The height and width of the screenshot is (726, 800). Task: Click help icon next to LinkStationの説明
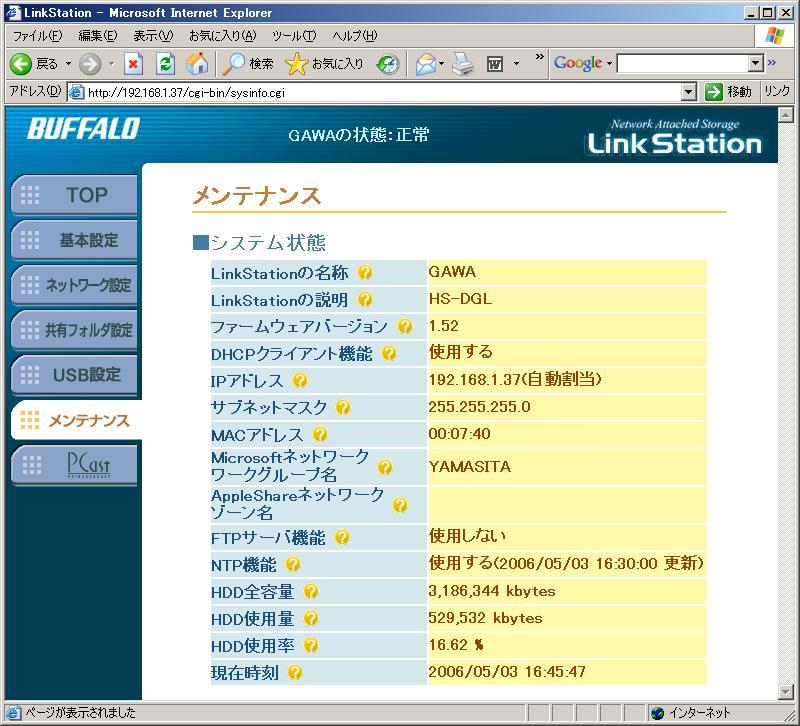tap(365, 299)
